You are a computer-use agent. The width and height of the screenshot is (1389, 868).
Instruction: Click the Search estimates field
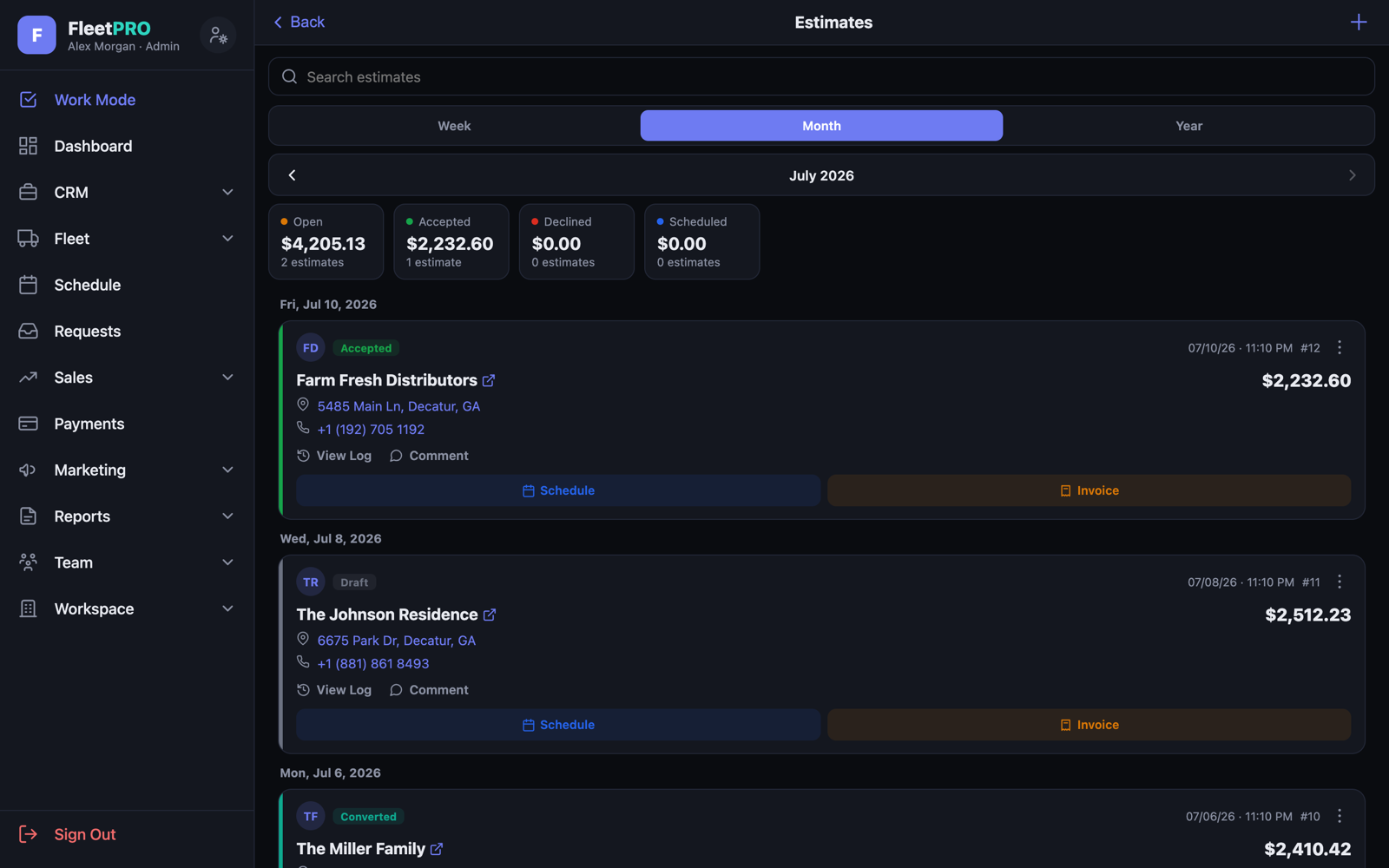[x=821, y=76]
